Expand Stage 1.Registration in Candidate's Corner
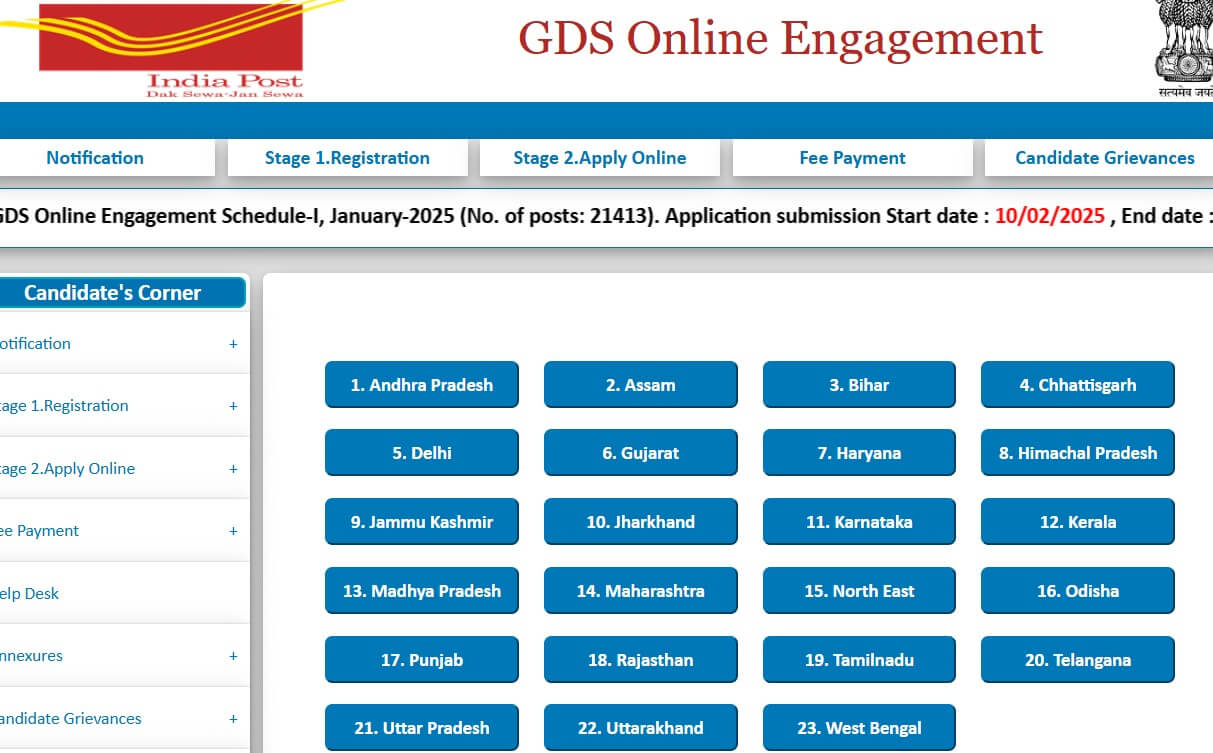Screen dimensions: 1213x753 [x=233, y=406]
